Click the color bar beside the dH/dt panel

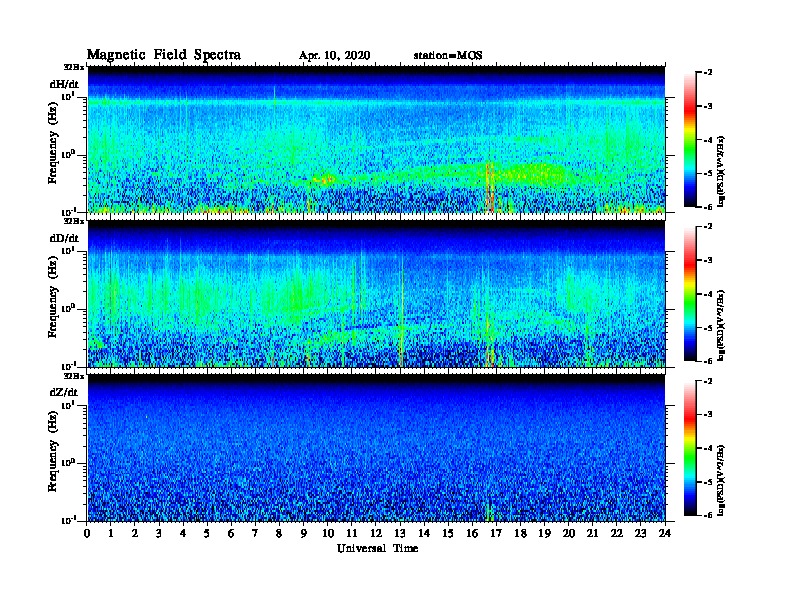click(x=690, y=139)
